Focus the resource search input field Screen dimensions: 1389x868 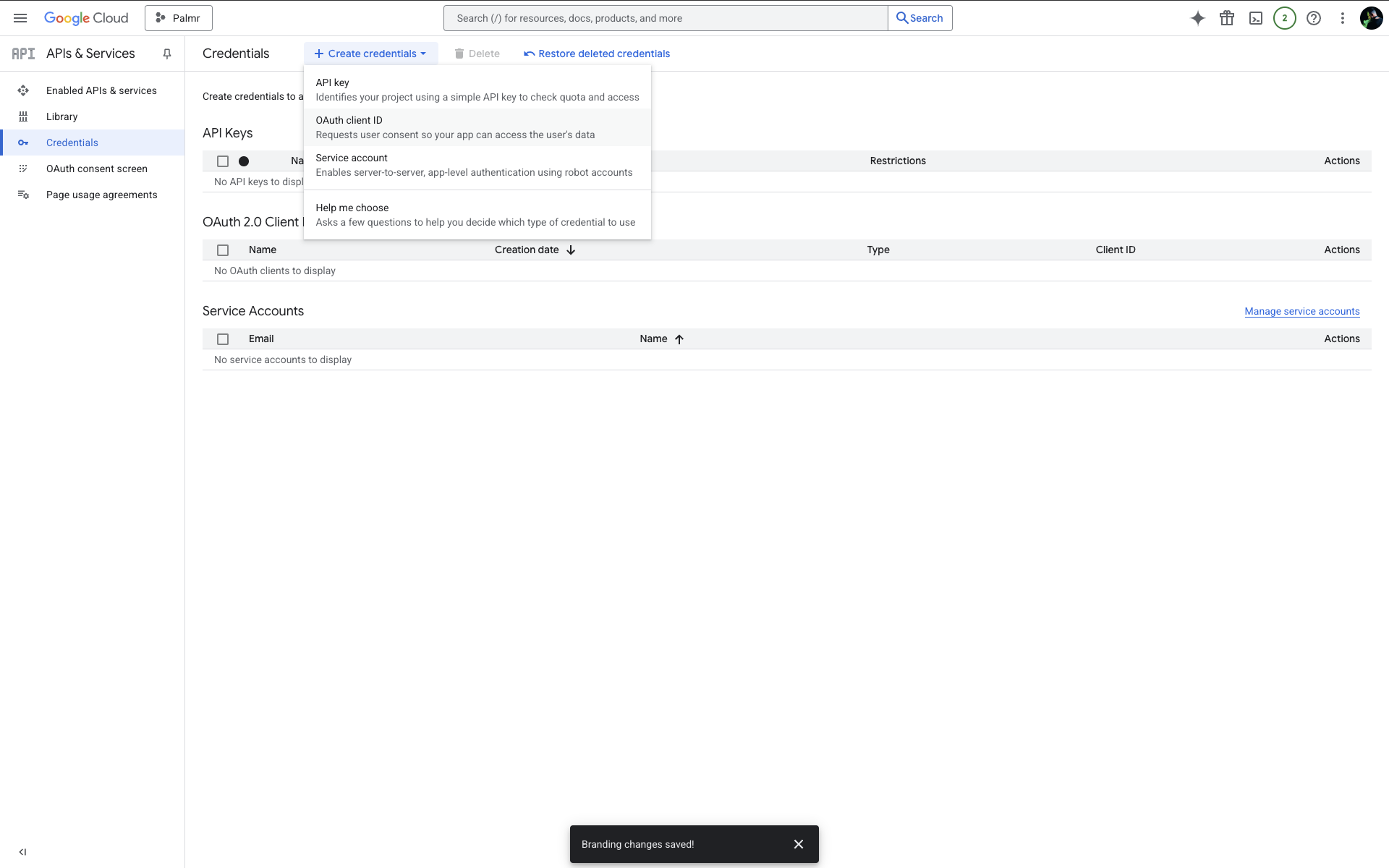[x=666, y=18]
